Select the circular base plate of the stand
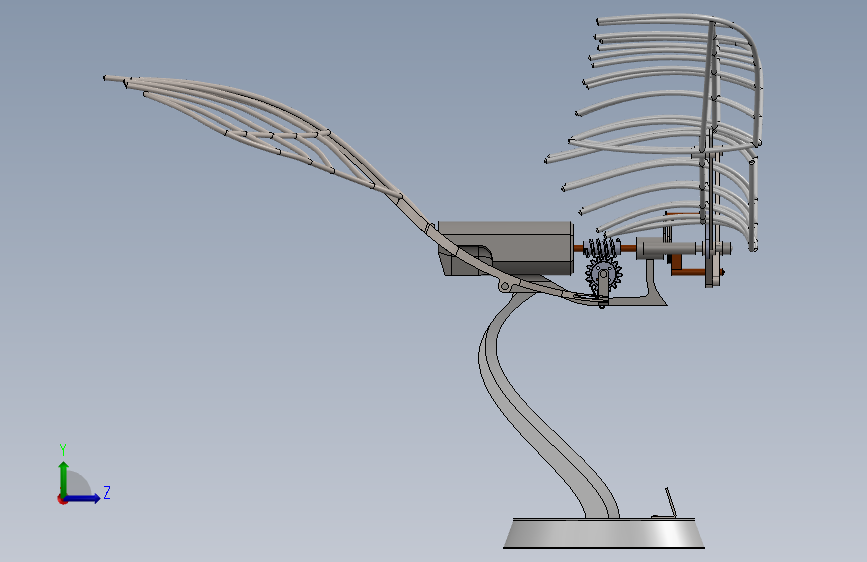Image resolution: width=867 pixels, height=562 pixels. 604,533
